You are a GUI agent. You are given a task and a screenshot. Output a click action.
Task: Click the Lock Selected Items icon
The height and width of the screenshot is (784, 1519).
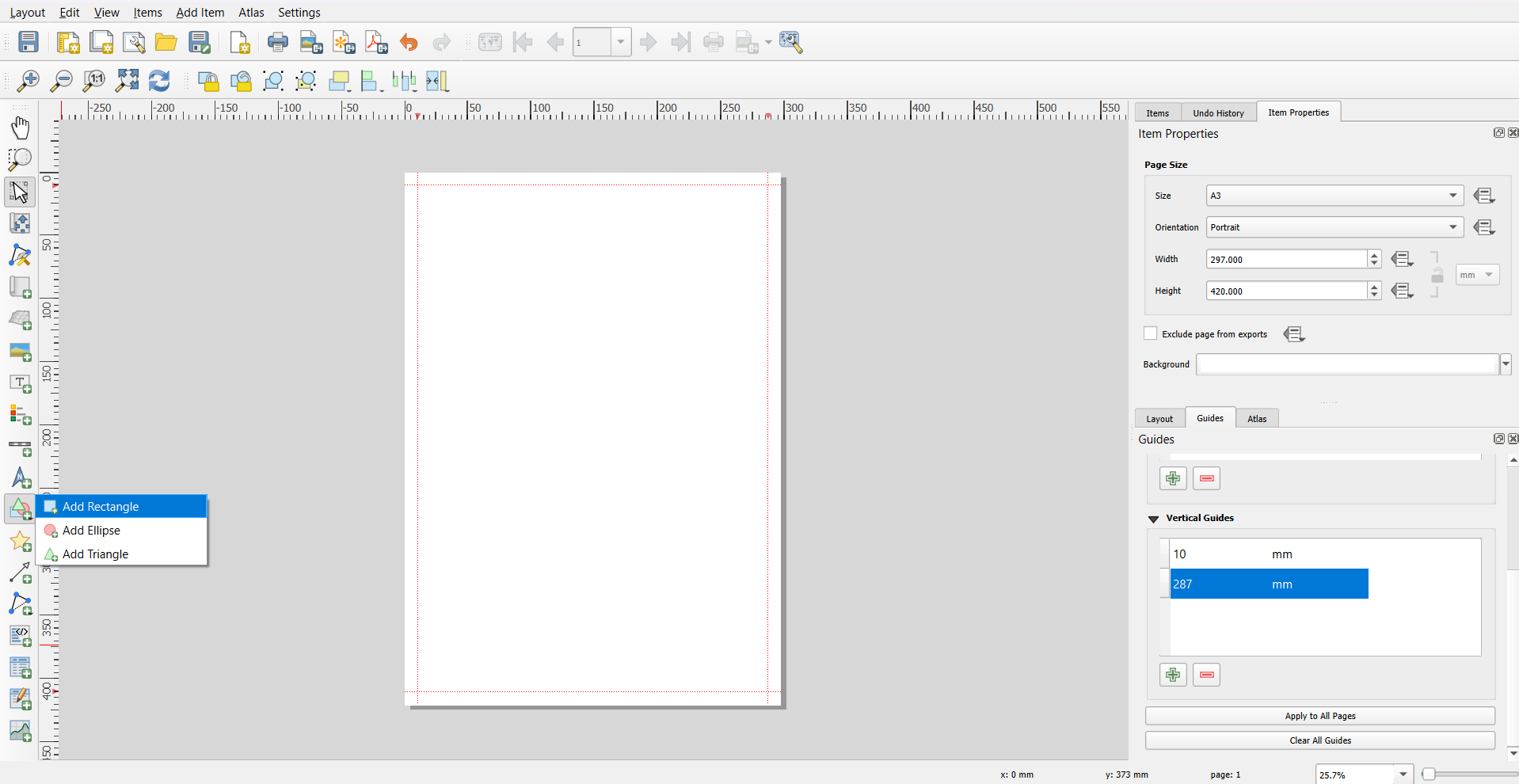208,81
